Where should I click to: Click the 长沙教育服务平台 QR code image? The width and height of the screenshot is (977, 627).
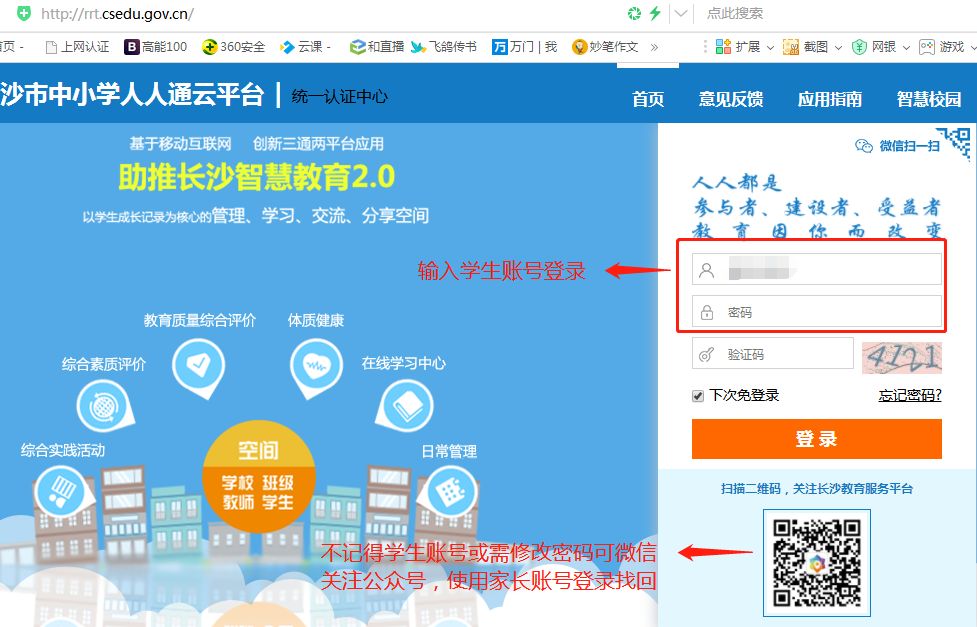pyautogui.click(x=817, y=562)
